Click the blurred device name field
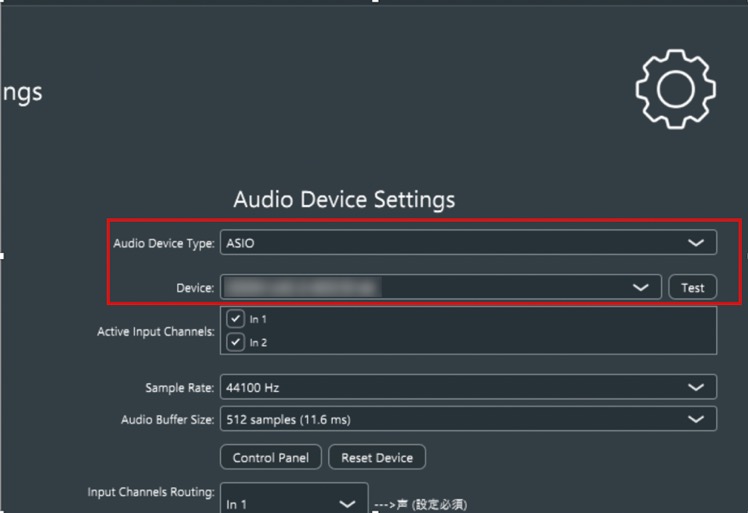The height and width of the screenshot is (513, 748). pos(300,288)
